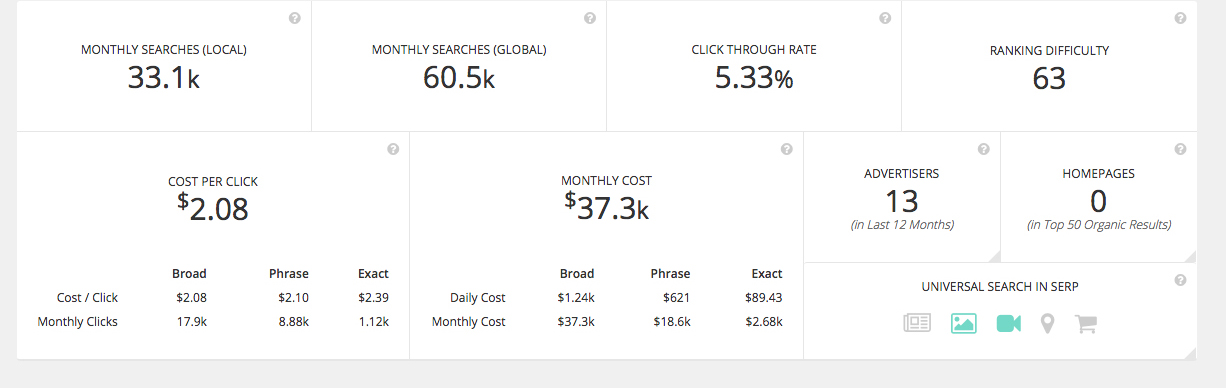Expand the Advertisers card corner
This screenshot has height=388, width=1226.
994,256
